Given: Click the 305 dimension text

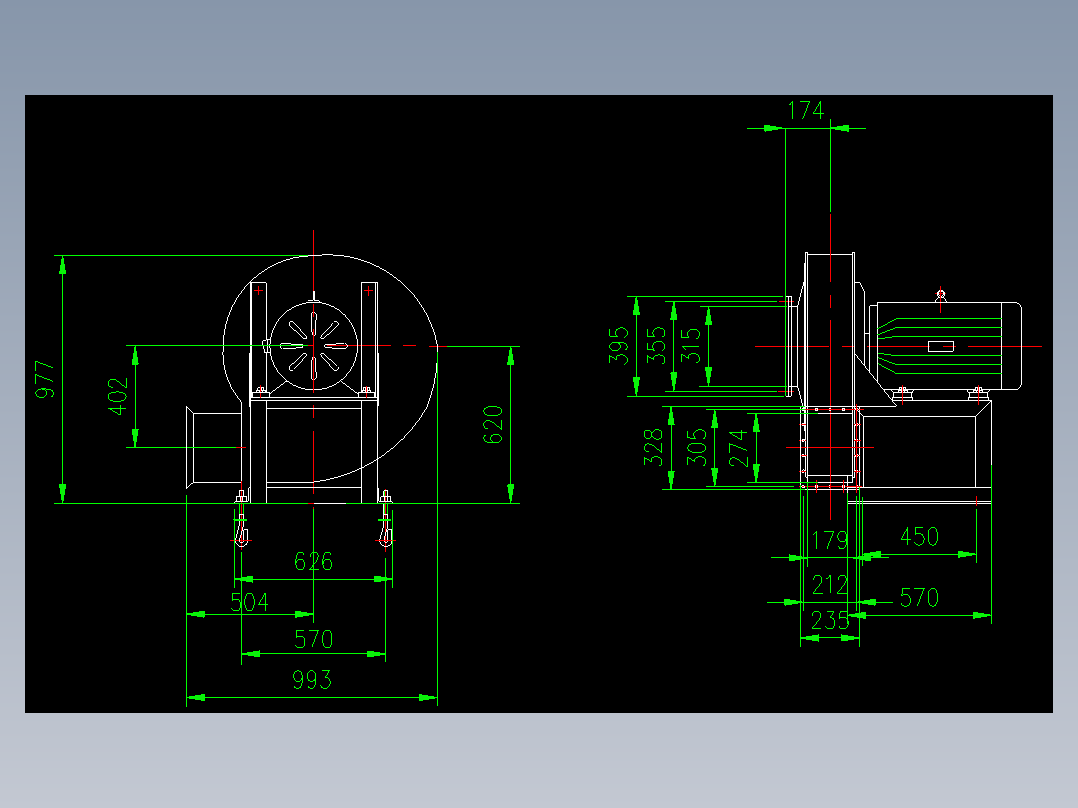Looking at the screenshot, I should point(696,447).
